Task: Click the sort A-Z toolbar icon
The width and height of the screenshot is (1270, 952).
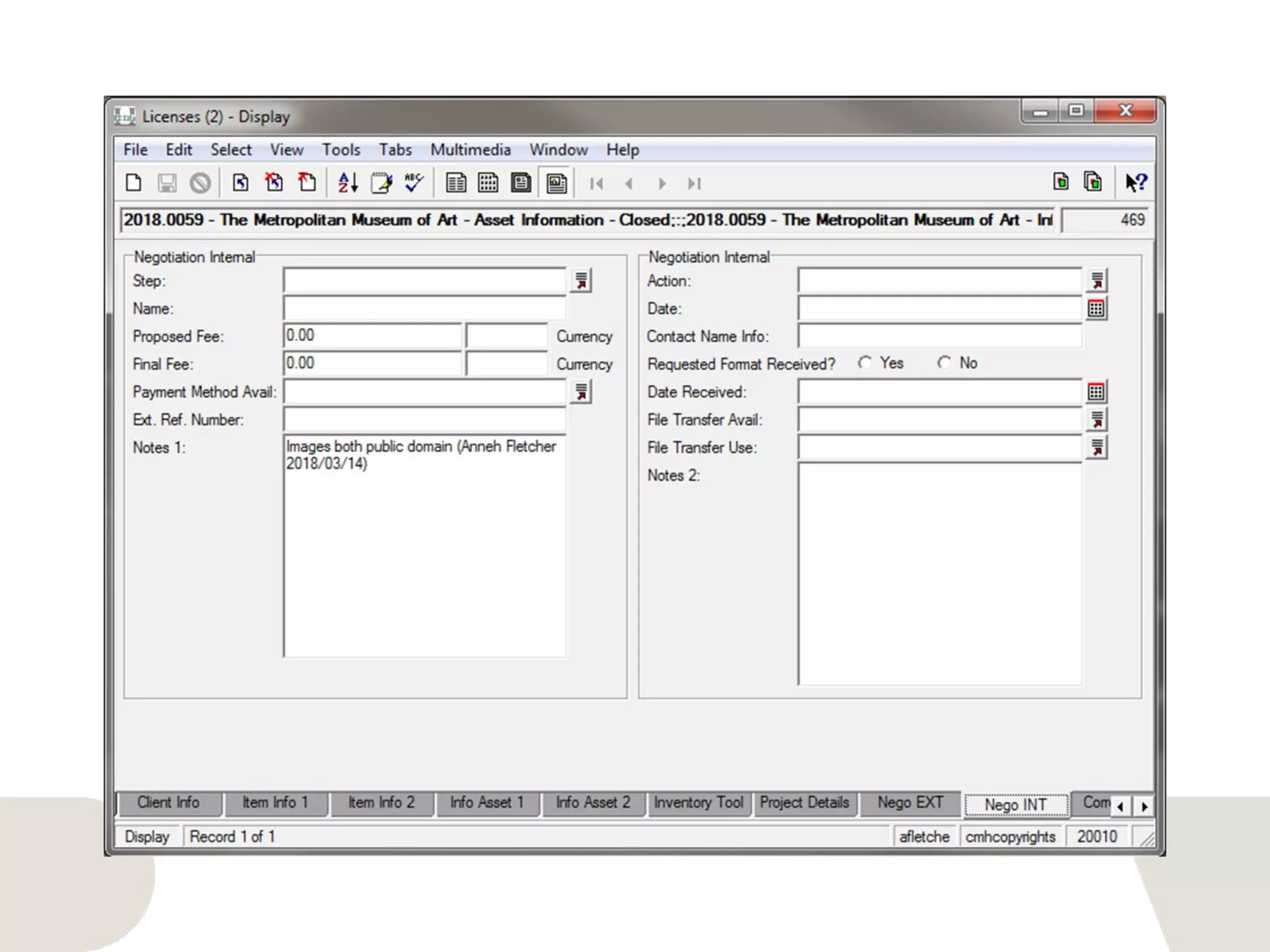Action: (347, 183)
